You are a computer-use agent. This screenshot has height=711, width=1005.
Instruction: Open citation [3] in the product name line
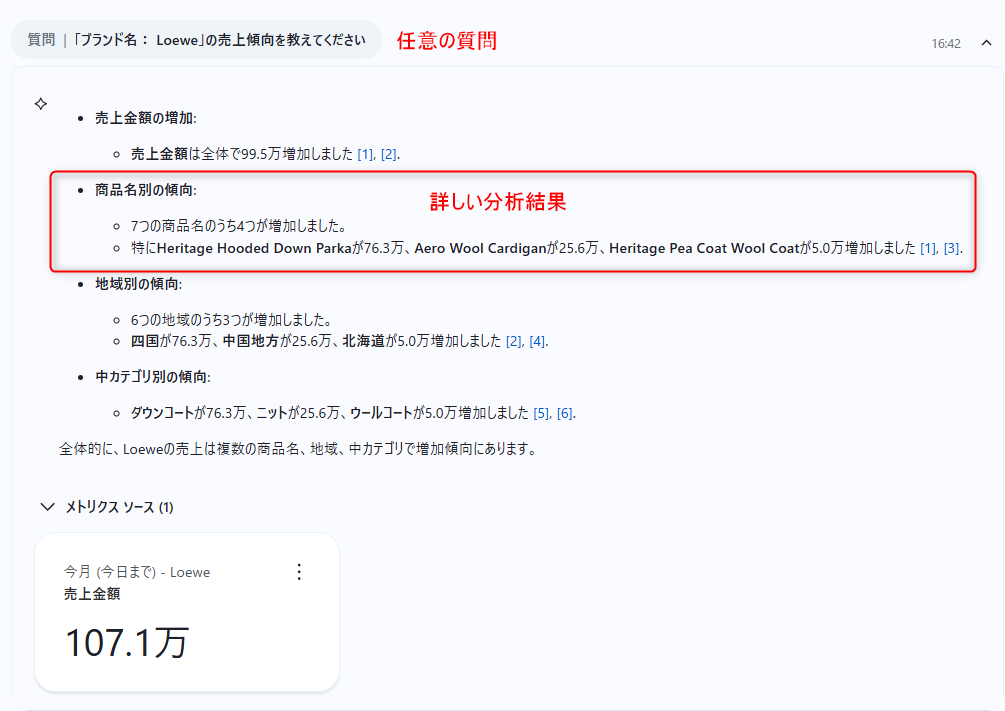click(x=951, y=248)
